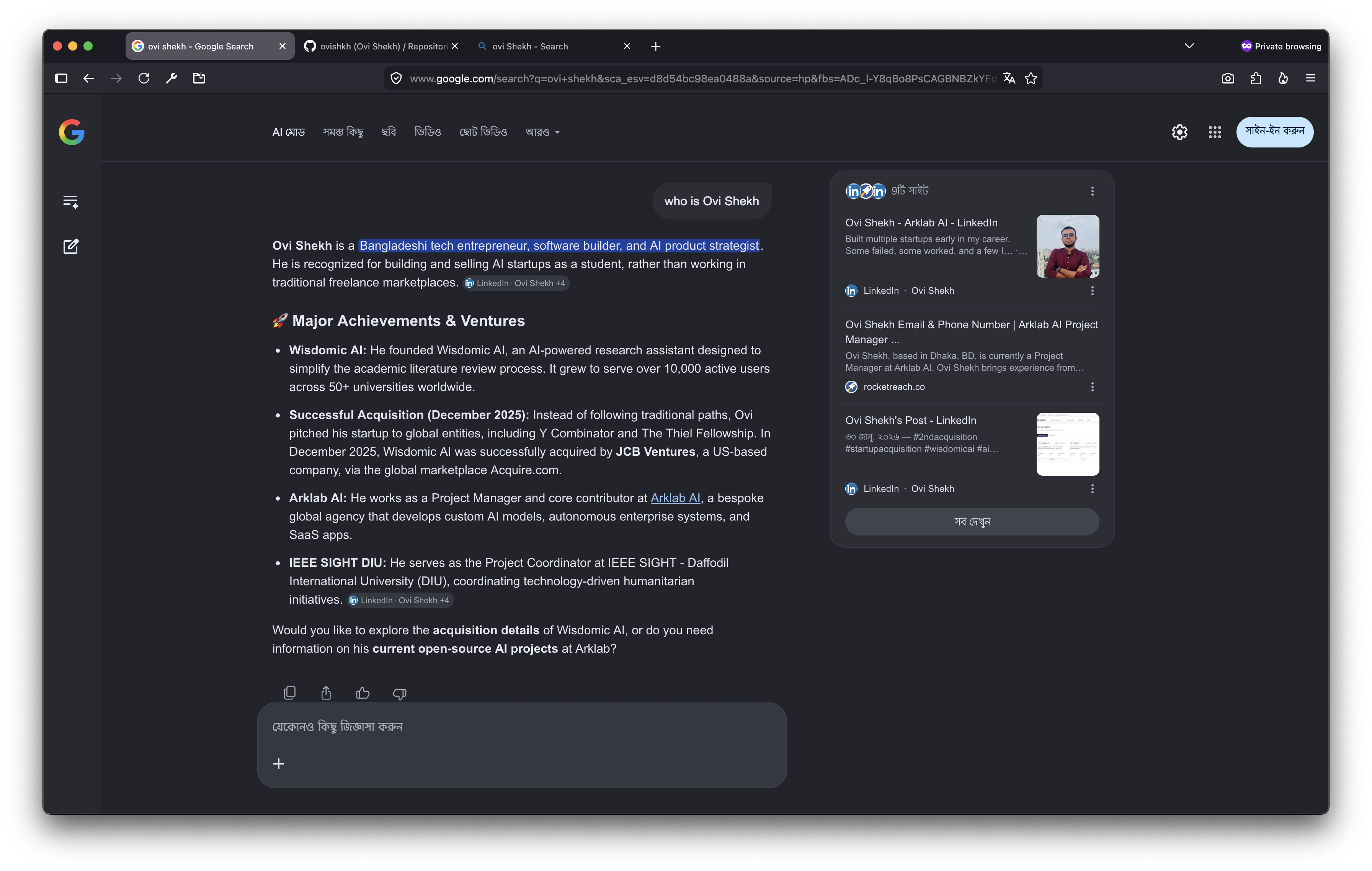The height and width of the screenshot is (871, 1372).
Task: Click the Private browsing indicator
Action: pyautogui.click(x=1281, y=46)
